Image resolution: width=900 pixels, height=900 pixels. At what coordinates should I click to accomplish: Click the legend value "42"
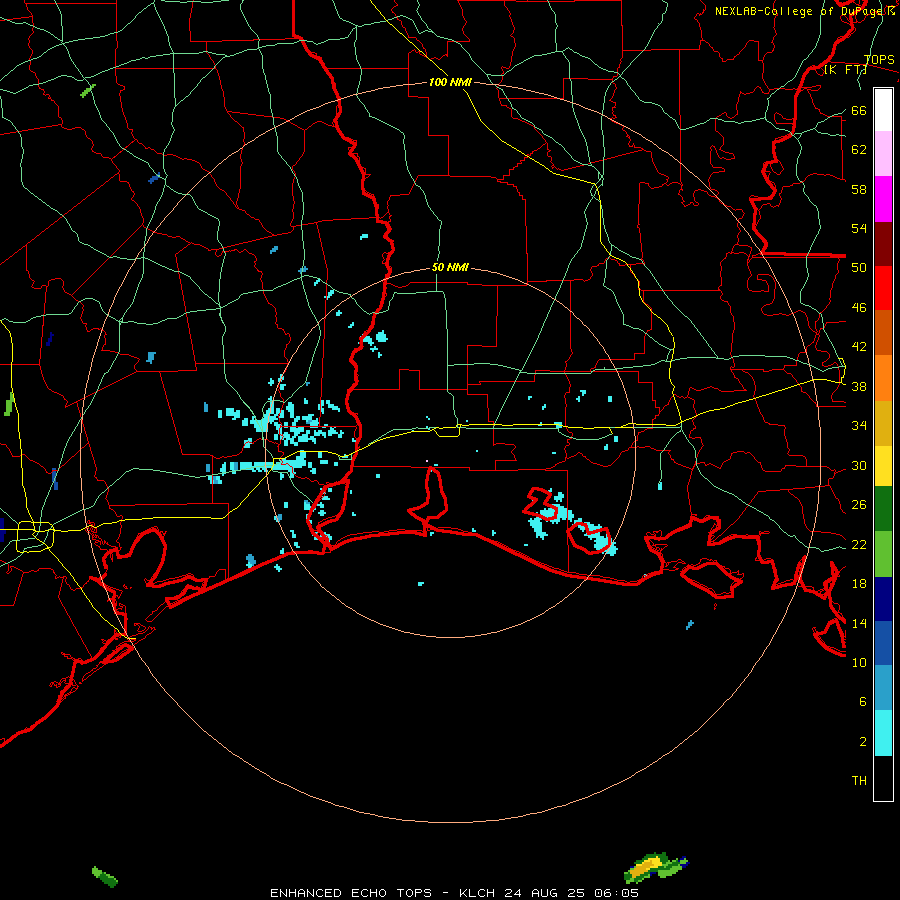859,347
